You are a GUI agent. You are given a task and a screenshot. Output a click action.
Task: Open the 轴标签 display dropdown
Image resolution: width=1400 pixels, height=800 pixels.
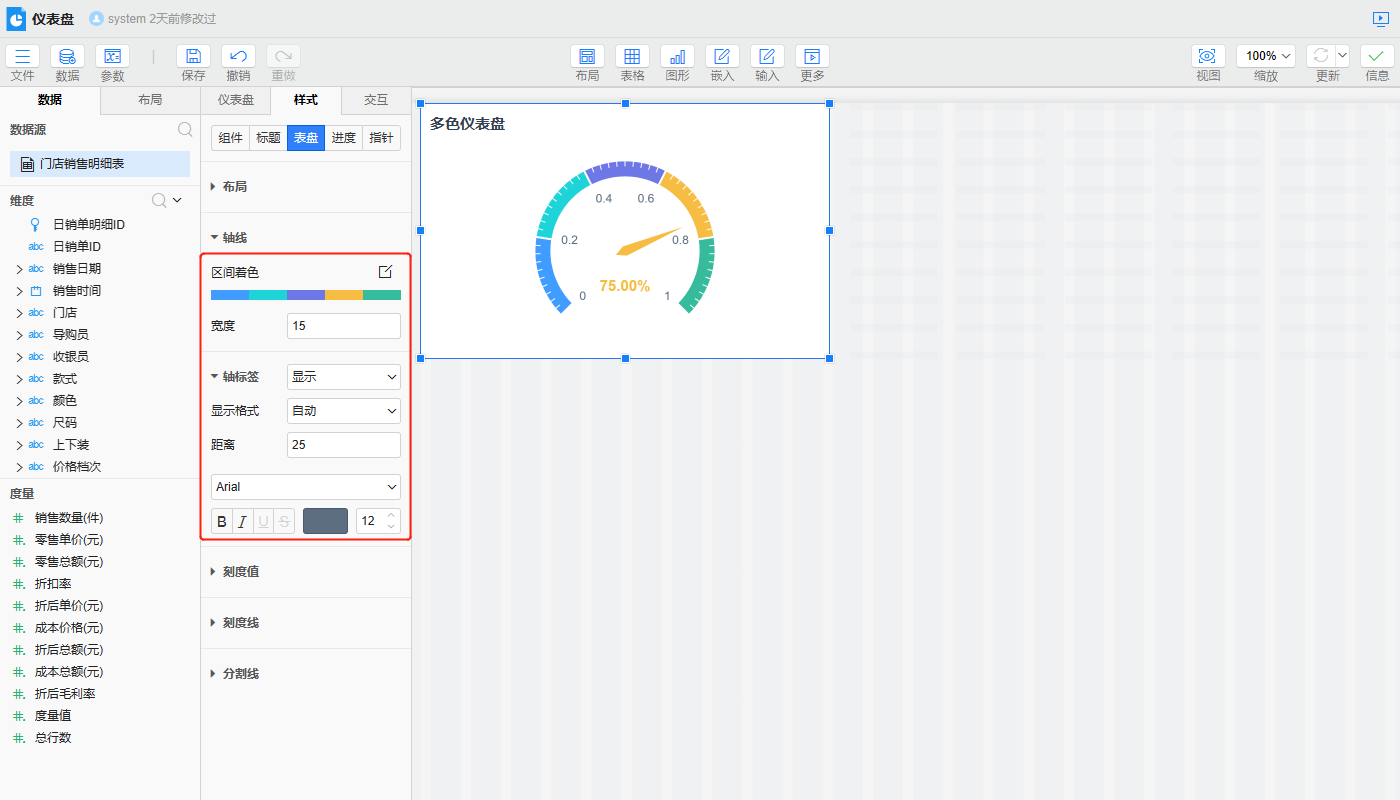(343, 377)
